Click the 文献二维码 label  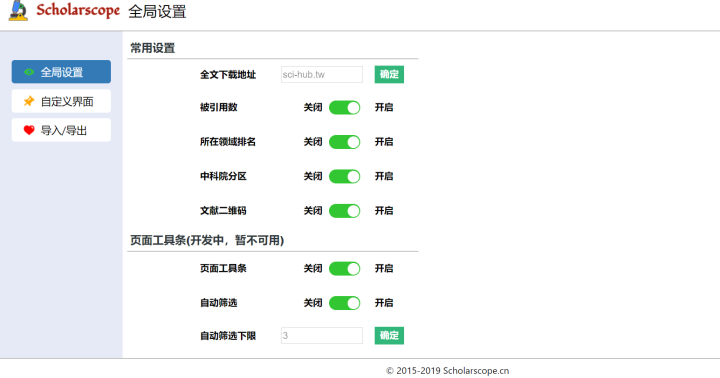click(x=223, y=211)
